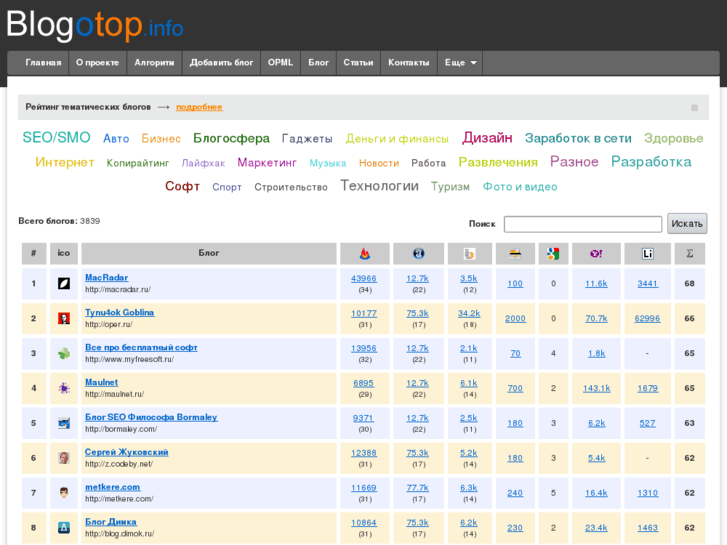727x545 pixels.
Task: Click the Maulnet purple favicon
Action: (64, 388)
